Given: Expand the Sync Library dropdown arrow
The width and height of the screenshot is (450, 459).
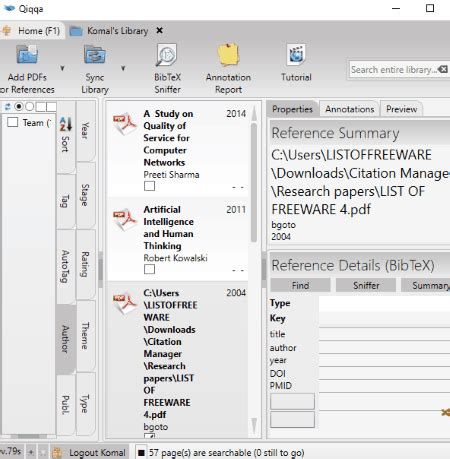Looking at the screenshot, I should tap(123, 68).
